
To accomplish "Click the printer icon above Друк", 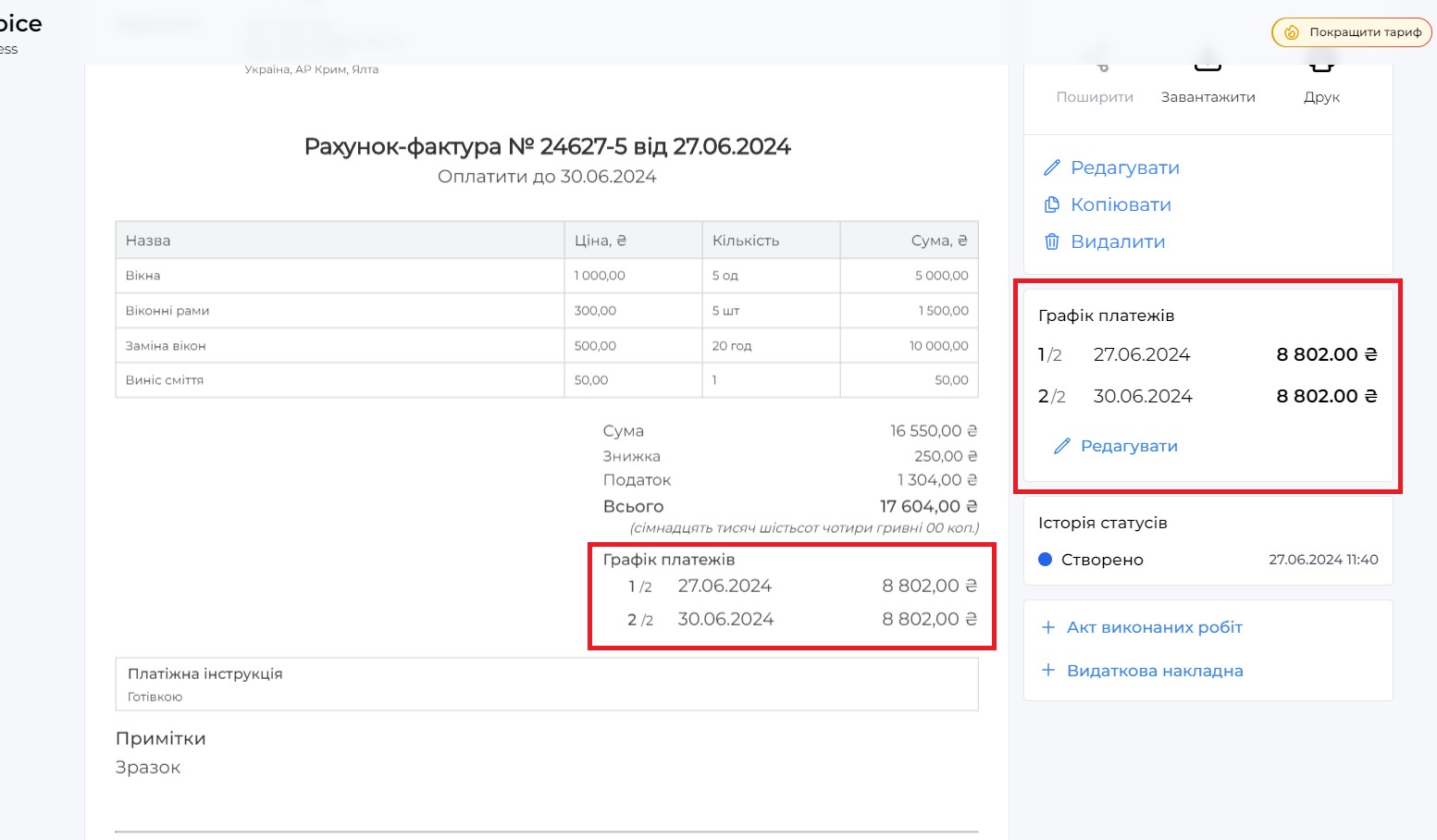I will click(x=1321, y=65).
